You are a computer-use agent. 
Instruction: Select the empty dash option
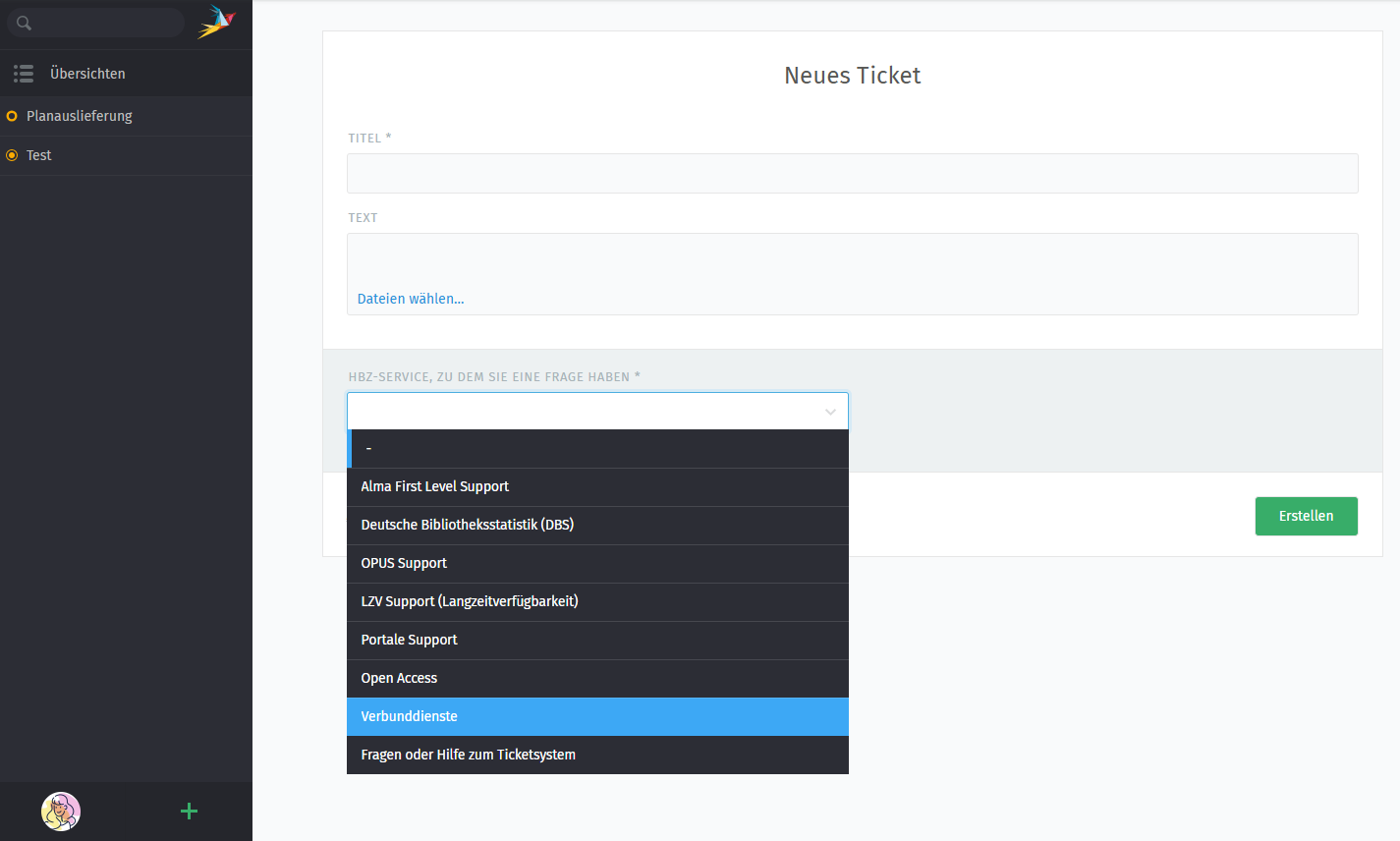pos(597,449)
